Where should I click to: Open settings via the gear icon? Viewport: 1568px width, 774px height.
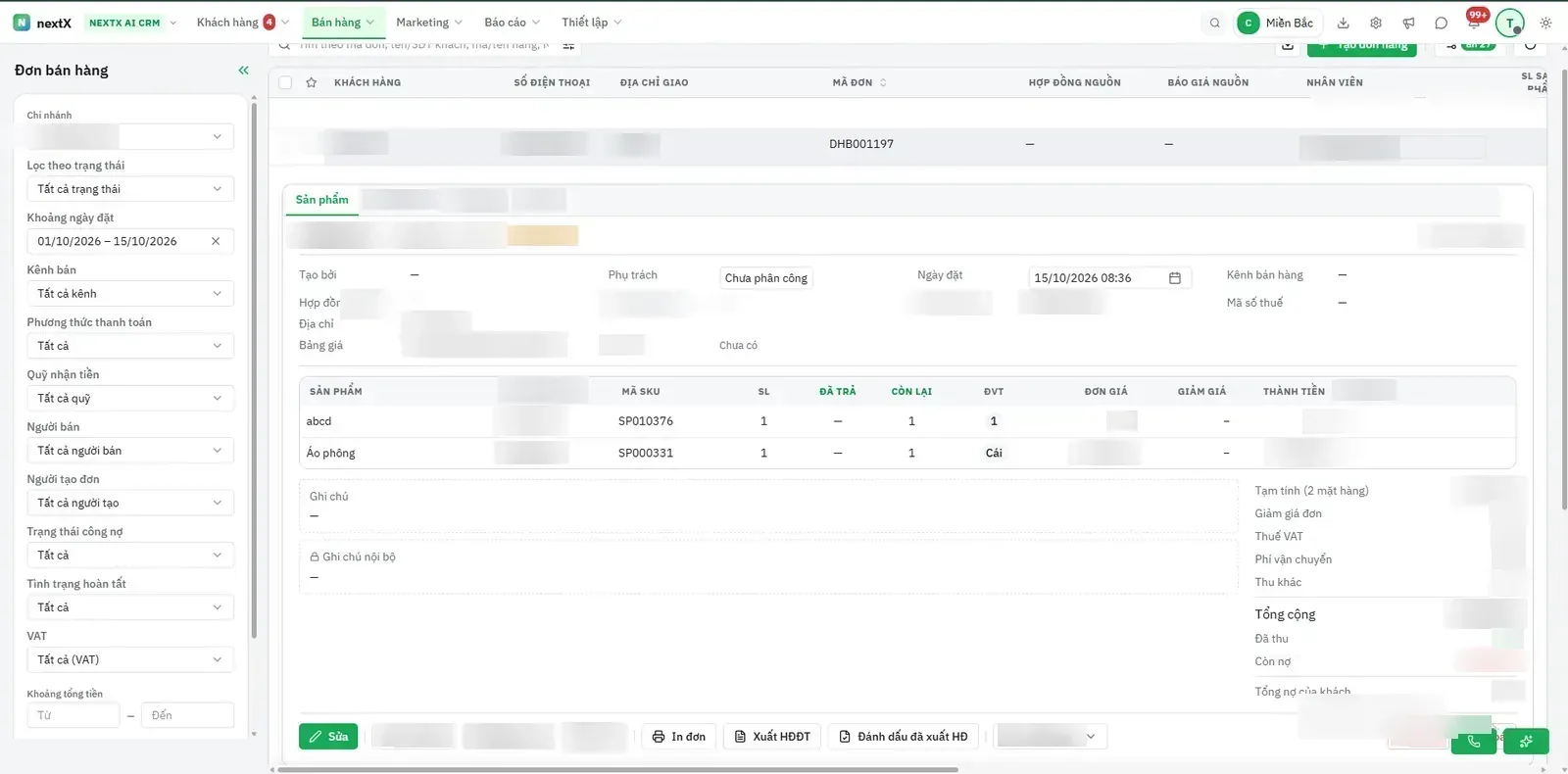[x=1376, y=23]
